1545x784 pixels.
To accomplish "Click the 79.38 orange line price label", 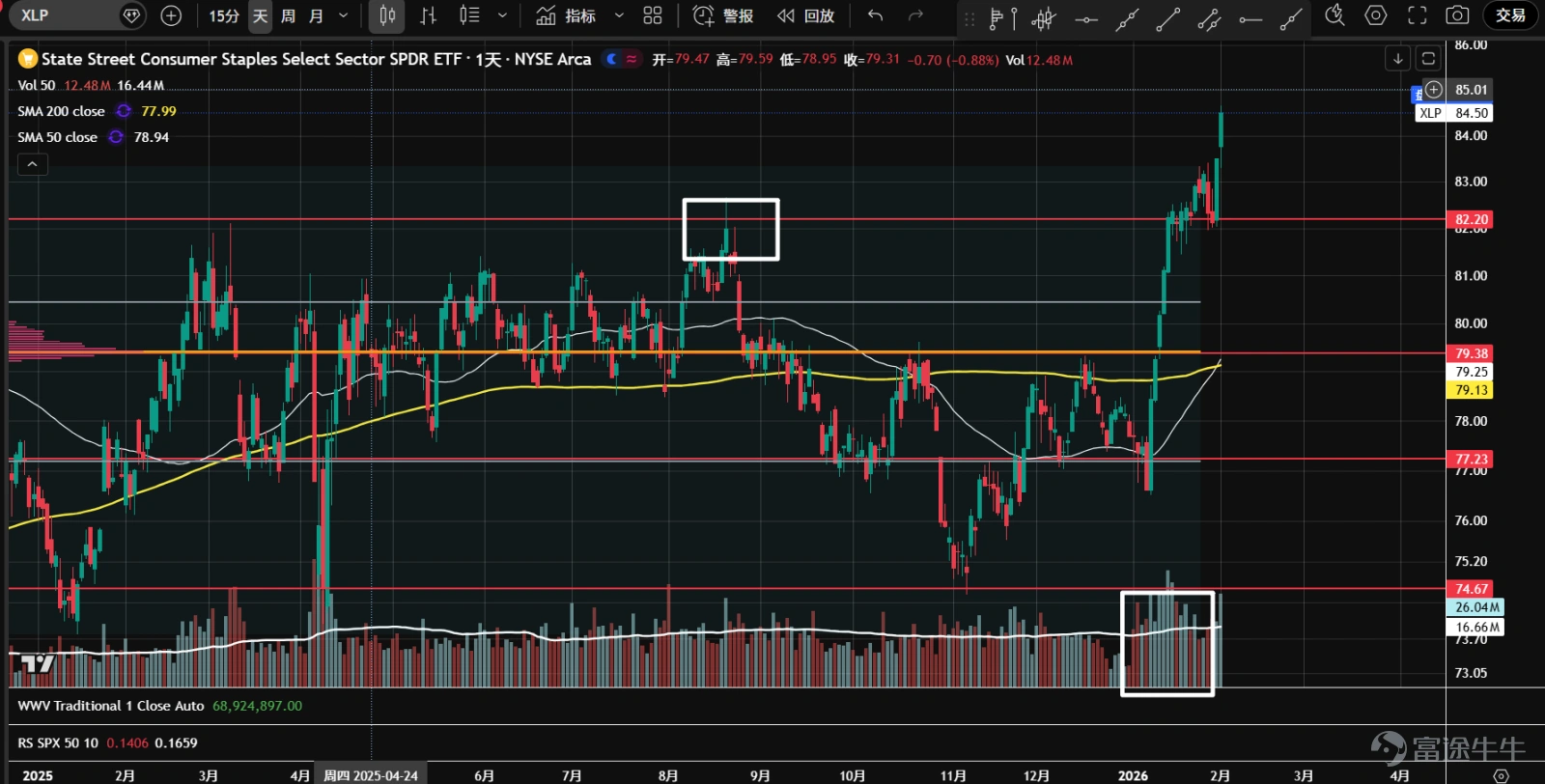I will (x=1471, y=353).
